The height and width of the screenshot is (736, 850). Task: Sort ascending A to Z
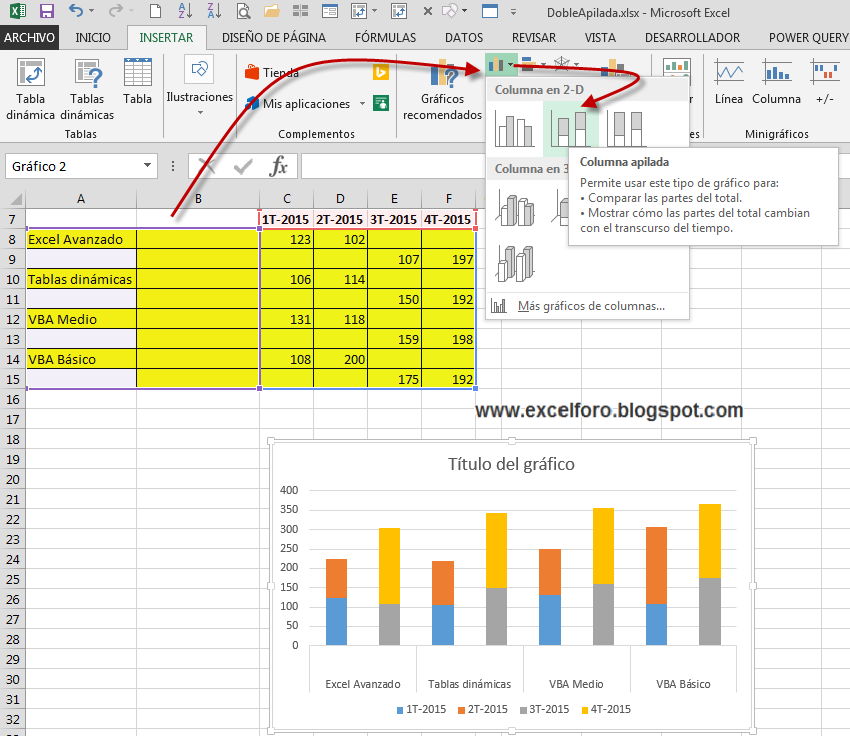185,11
